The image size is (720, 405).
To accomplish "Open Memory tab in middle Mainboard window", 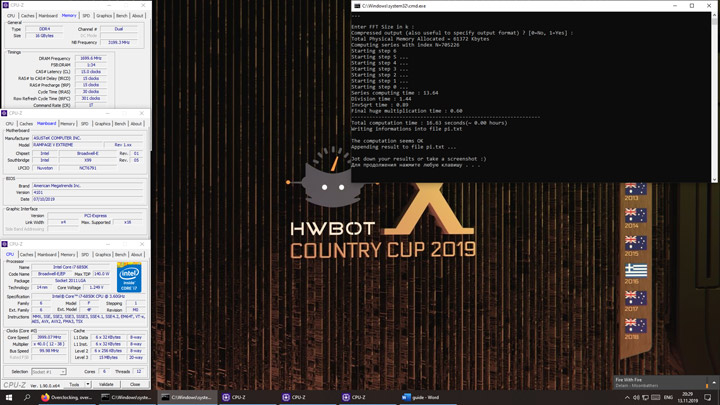I will 68,124.
